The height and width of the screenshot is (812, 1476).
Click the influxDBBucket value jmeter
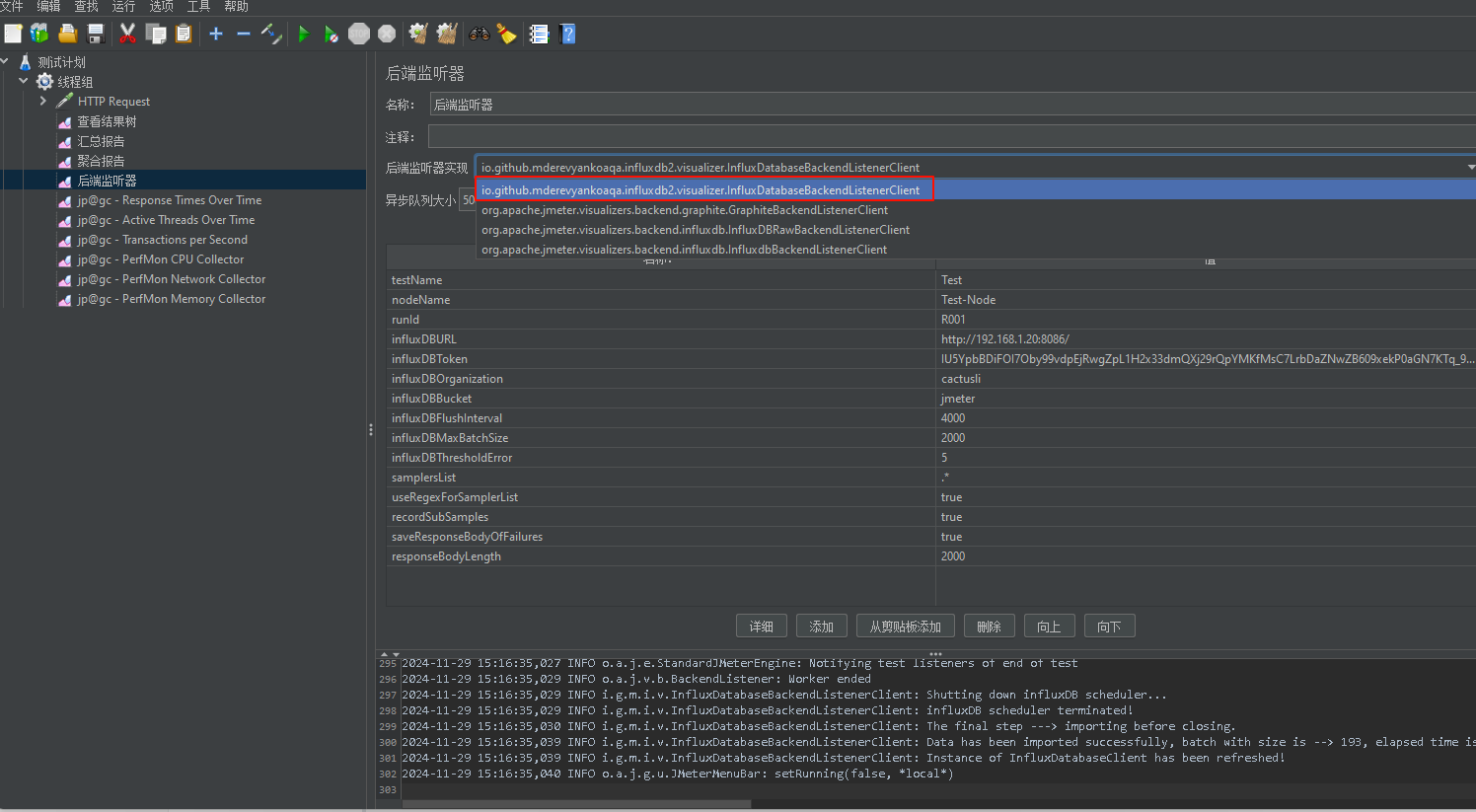point(957,399)
